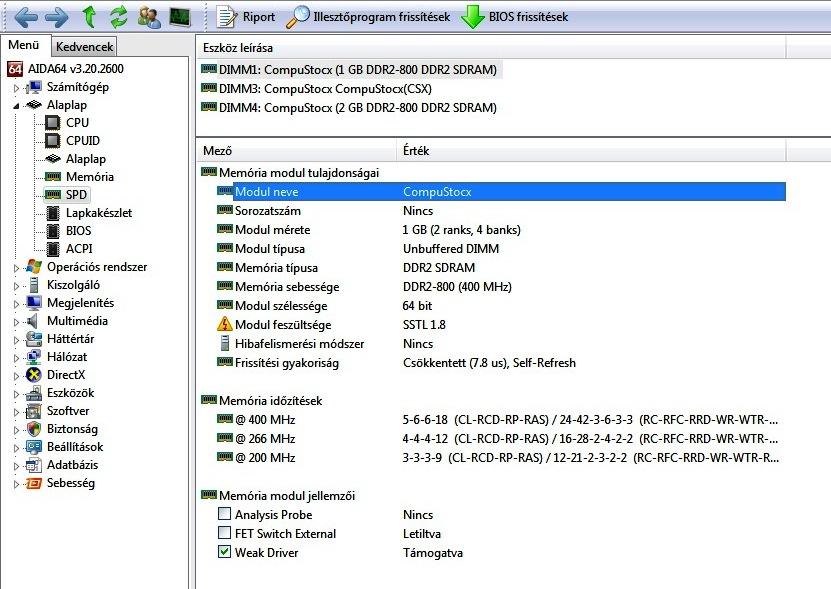Open Illesztőprogram frissítések driver updates

(368, 17)
